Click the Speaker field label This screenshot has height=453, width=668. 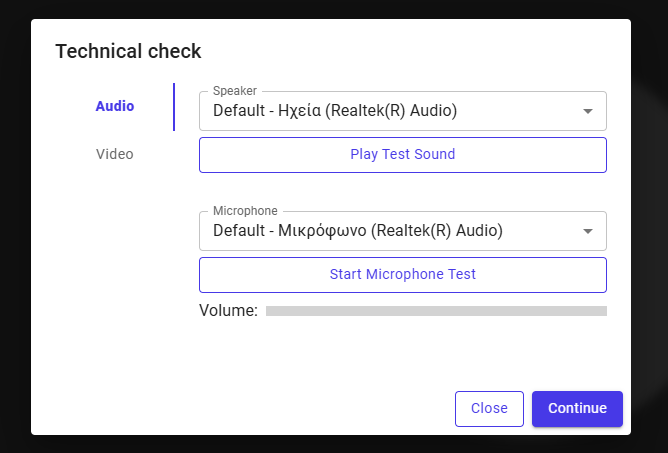(x=235, y=91)
